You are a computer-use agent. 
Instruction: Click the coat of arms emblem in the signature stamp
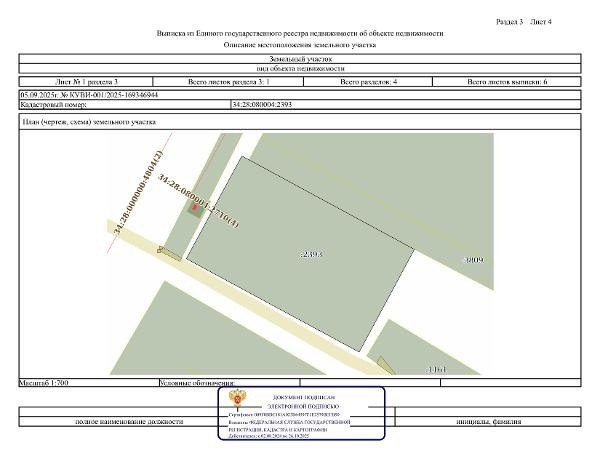click(x=237, y=398)
